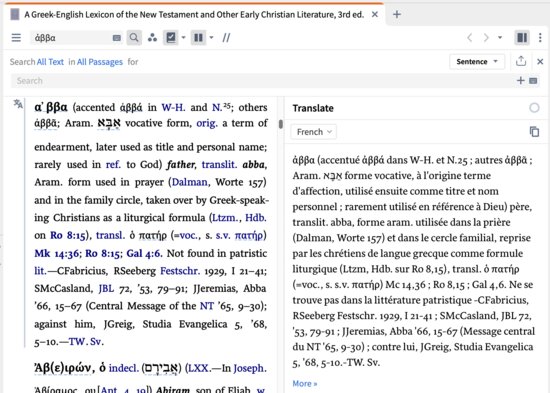This screenshot has height=393, width=550.
Task: Close the inline search bar
Action: [540, 62]
